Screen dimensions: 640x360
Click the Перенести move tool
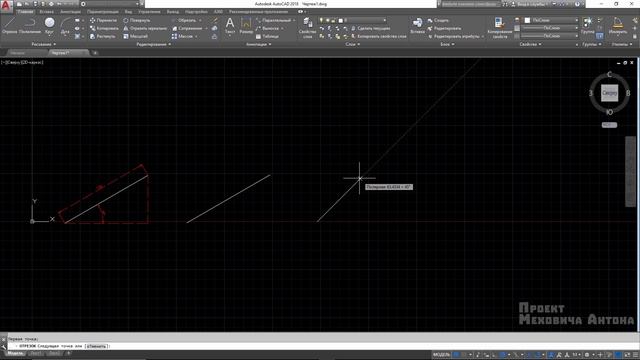click(x=103, y=20)
